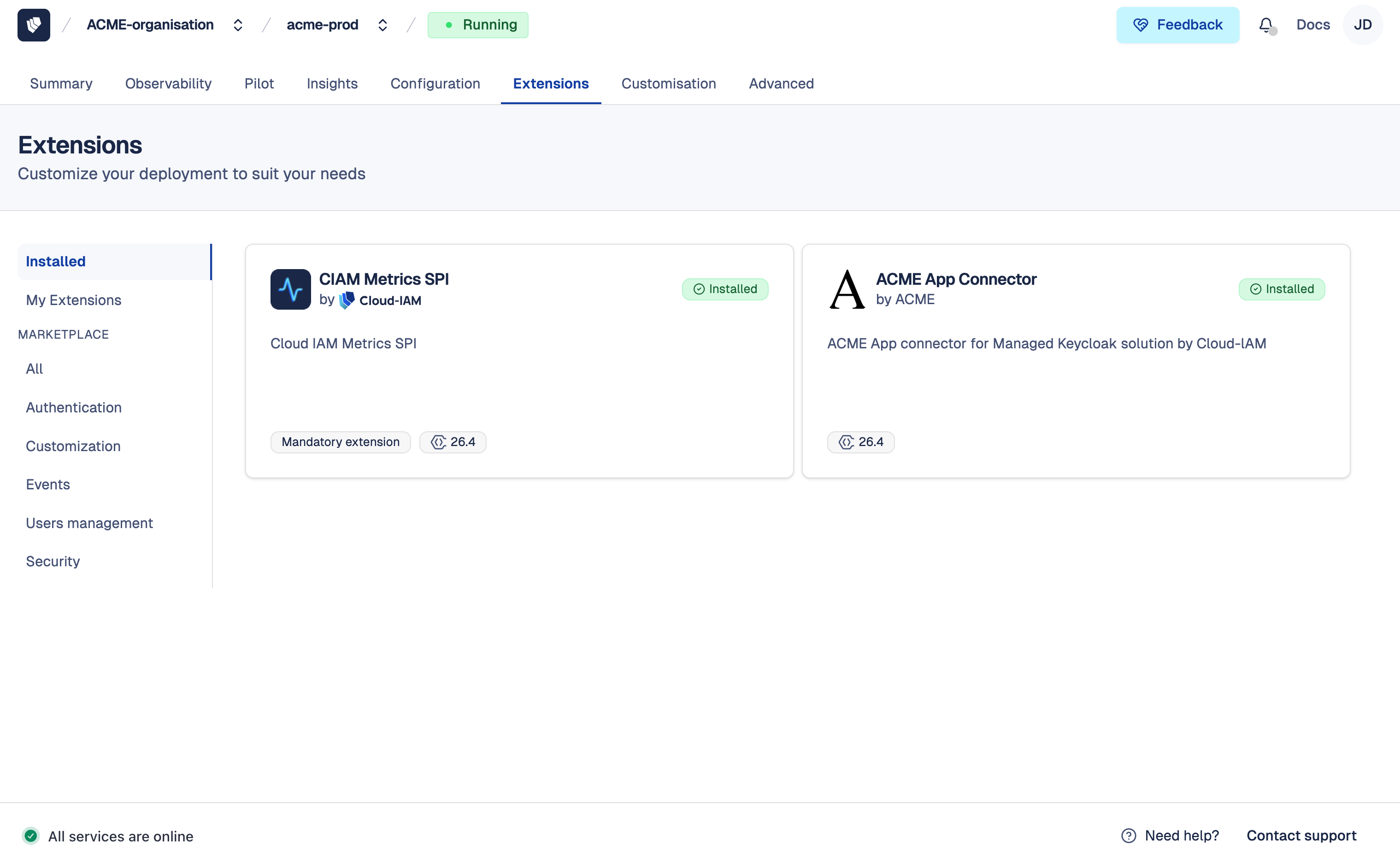
Task: Click the Feedback button
Action: coord(1177,24)
